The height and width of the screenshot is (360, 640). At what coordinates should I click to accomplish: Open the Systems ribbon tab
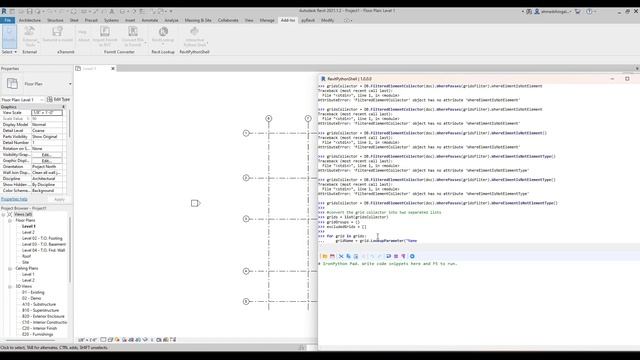(111, 20)
